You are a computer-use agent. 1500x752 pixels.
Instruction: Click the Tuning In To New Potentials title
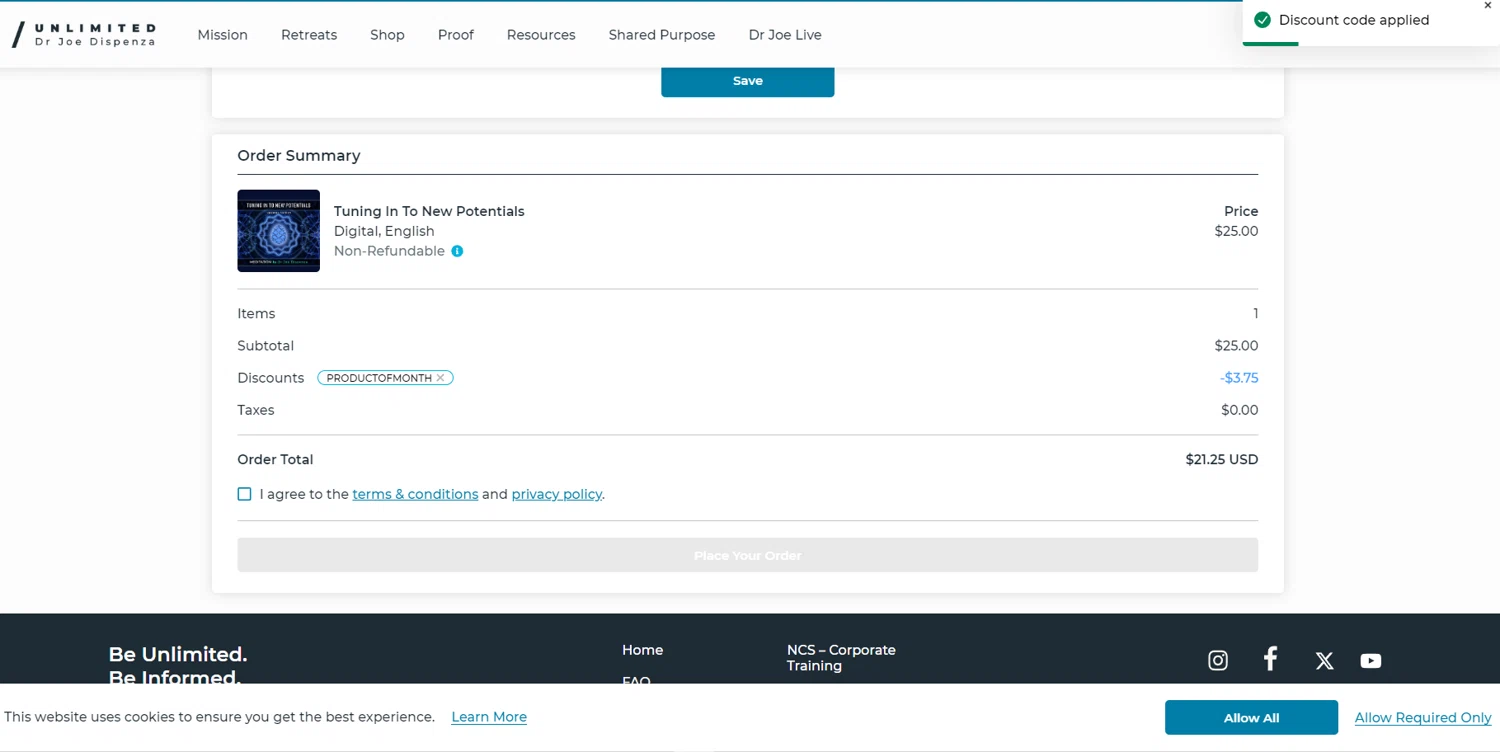[x=429, y=211]
